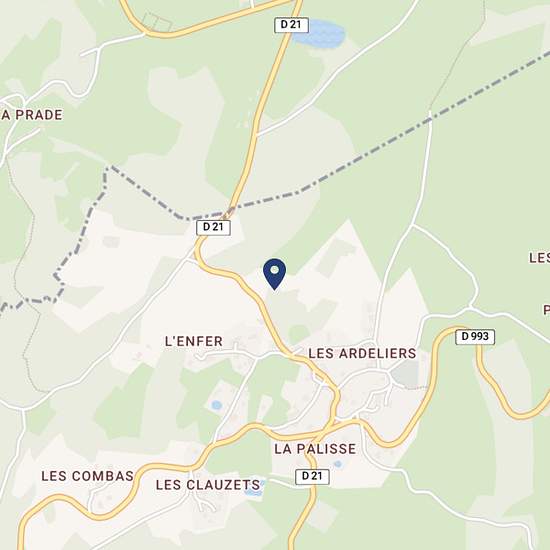Click the small blue pond south of L'Enfer
550x550 pixels.
pos(217,405)
